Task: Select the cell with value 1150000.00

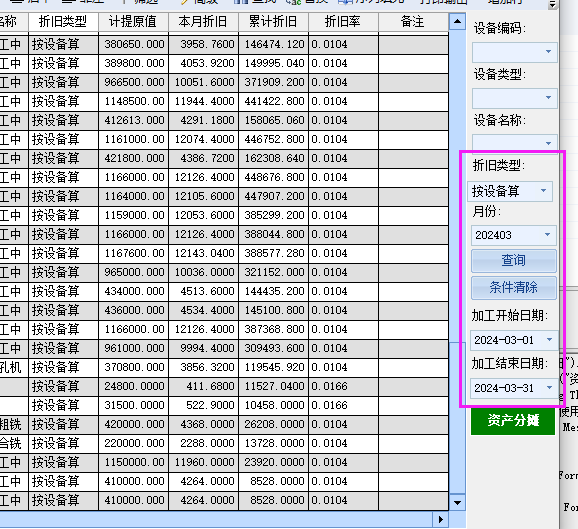Action: [x=133, y=462]
